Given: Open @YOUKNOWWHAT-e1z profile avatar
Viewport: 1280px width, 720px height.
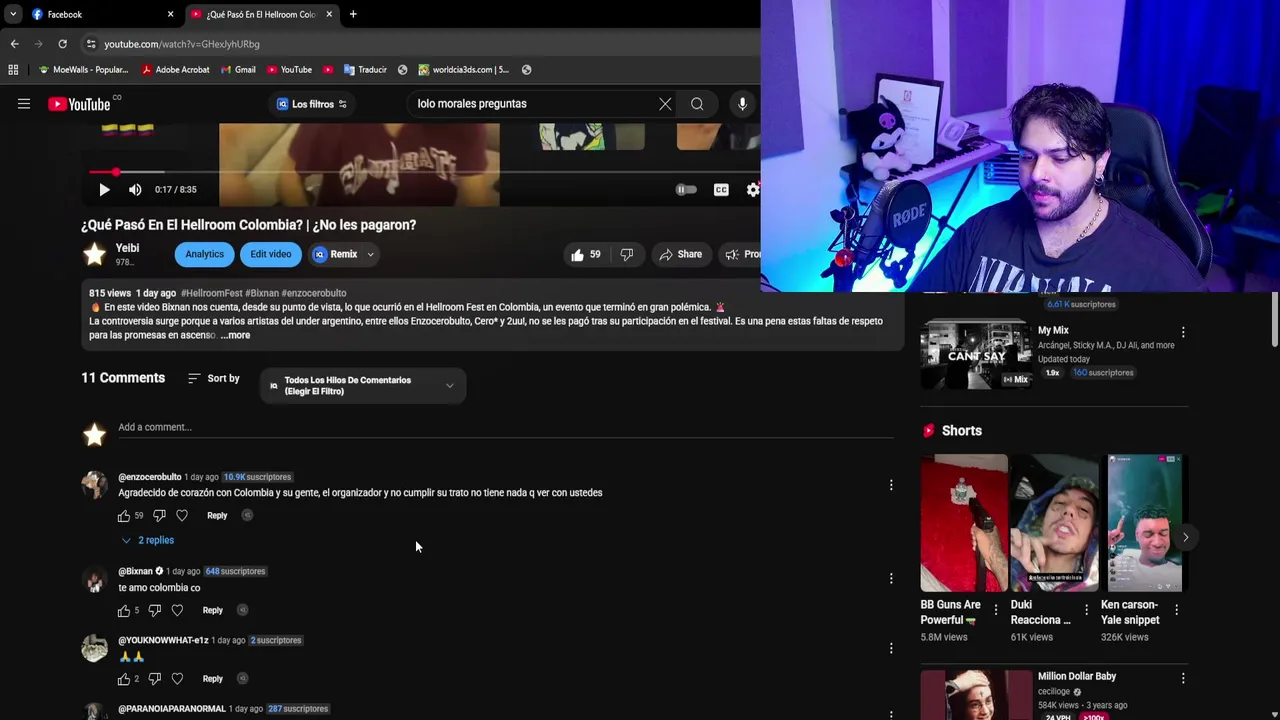Looking at the screenshot, I should (94, 648).
